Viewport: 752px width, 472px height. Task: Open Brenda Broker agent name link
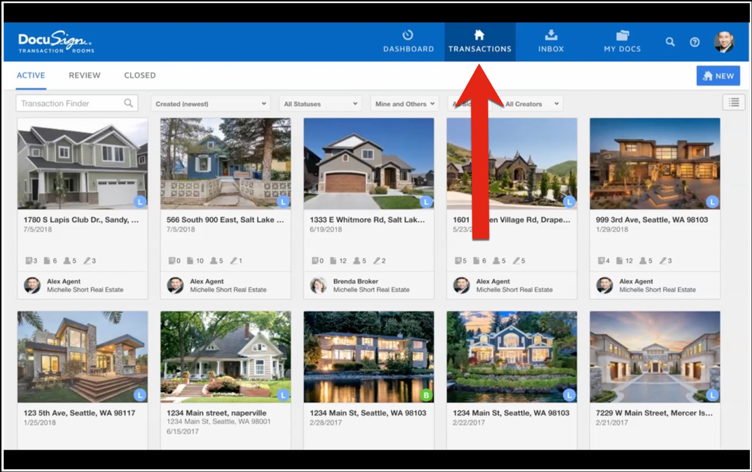(x=354, y=281)
